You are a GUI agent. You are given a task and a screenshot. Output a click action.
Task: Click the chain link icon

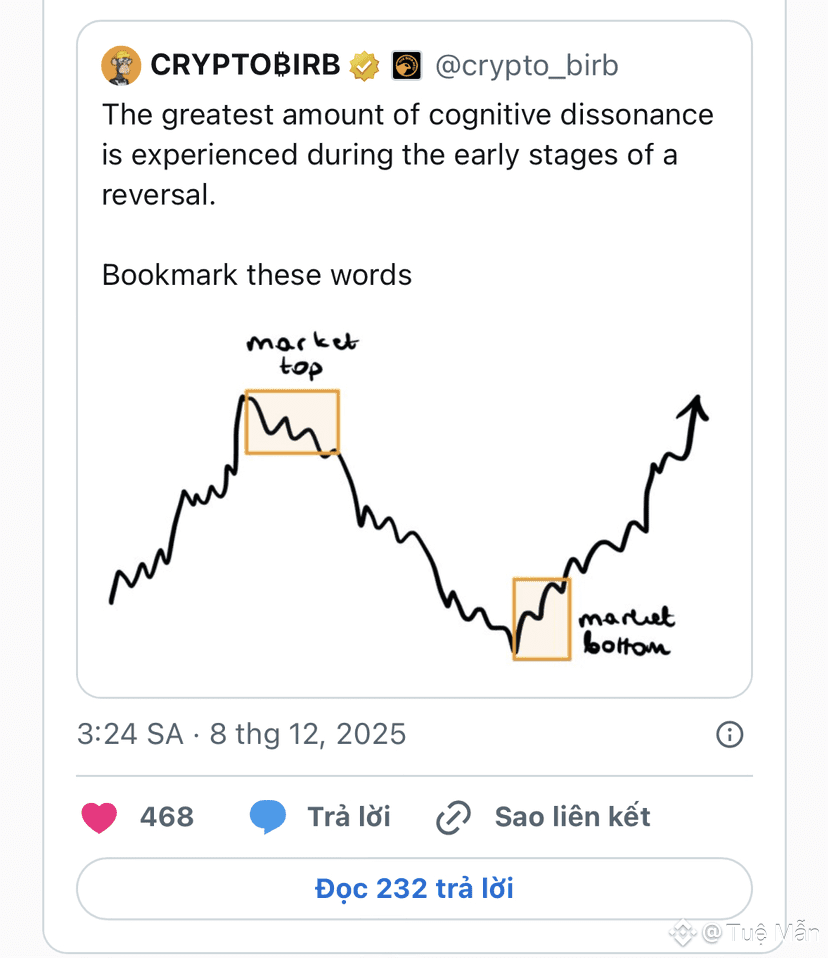coord(454,817)
